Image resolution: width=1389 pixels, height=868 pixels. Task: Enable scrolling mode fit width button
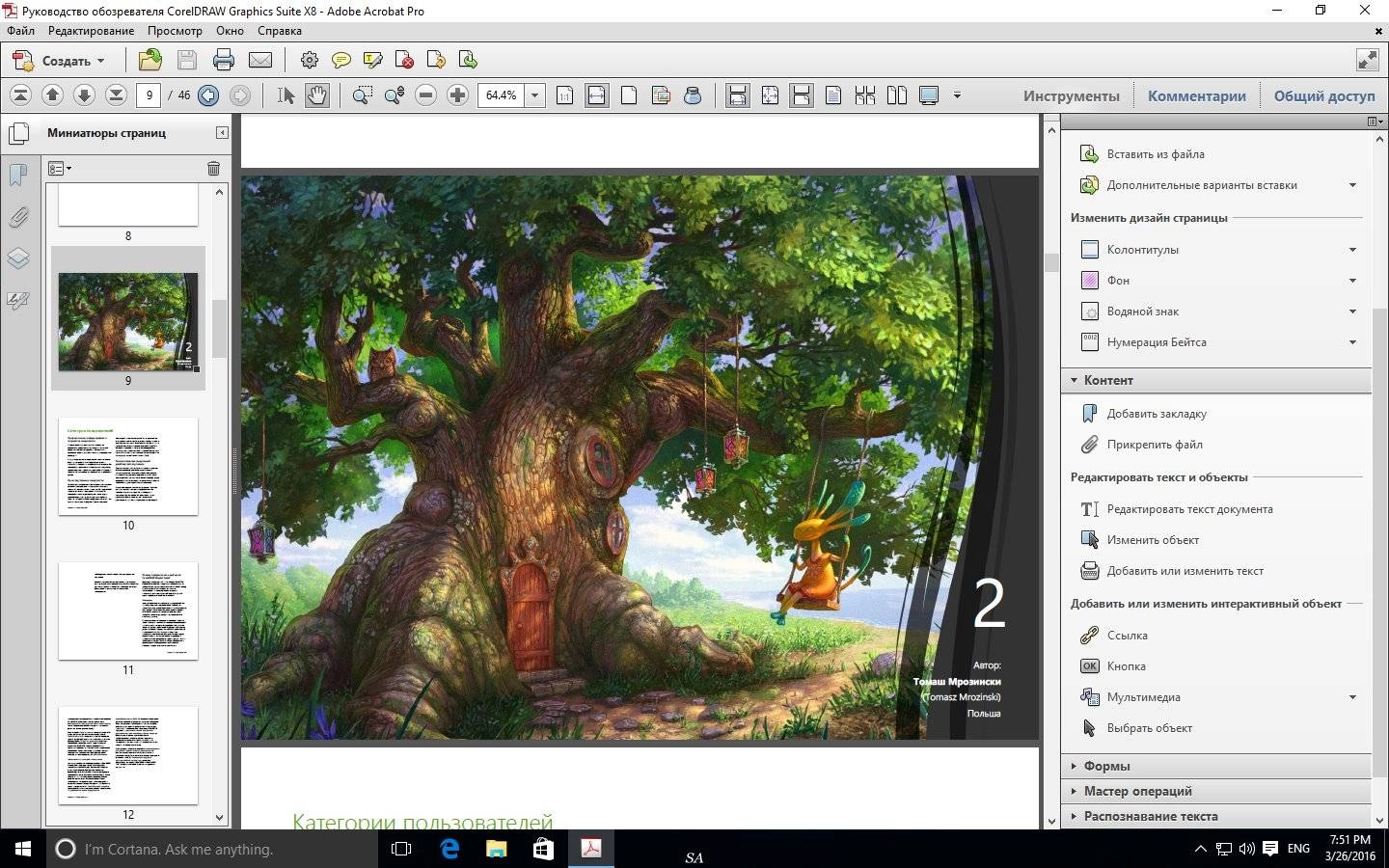pos(738,95)
